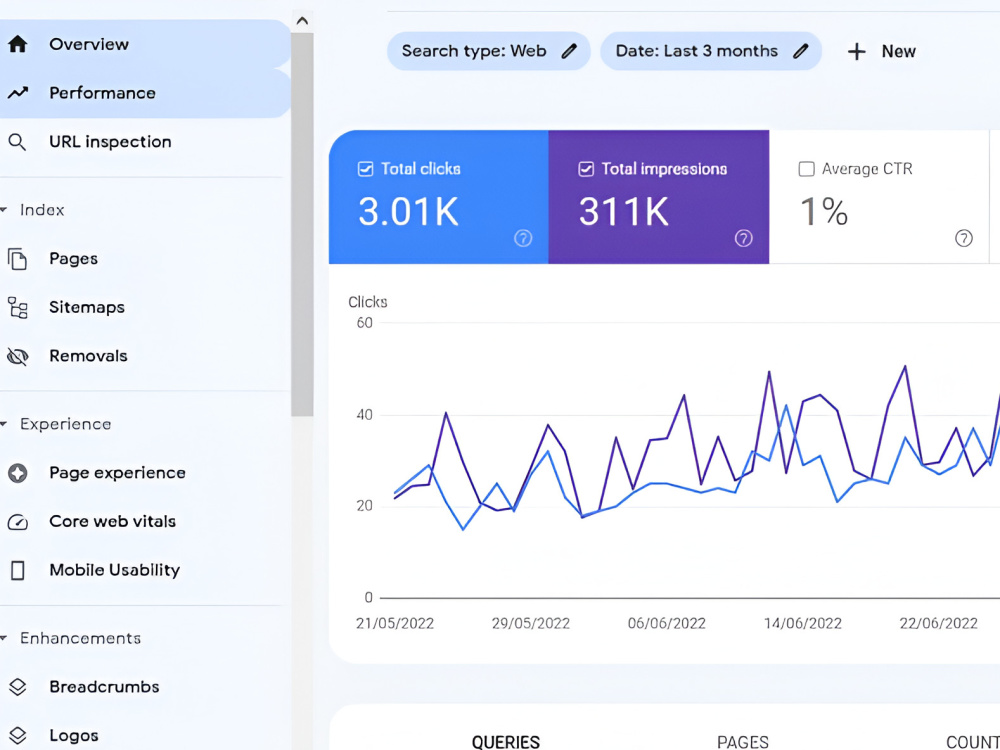Click the 60 y-axis value

[365, 323]
